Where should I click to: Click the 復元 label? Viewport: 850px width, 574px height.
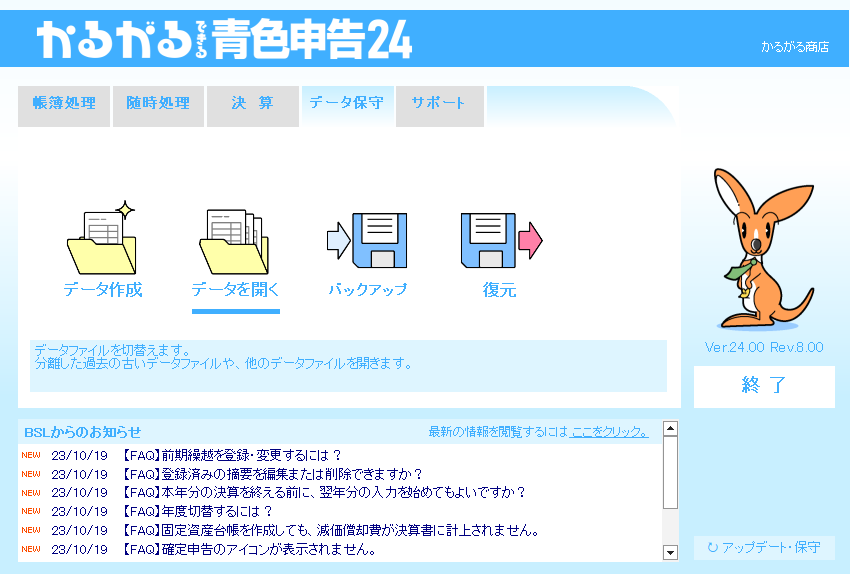point(499,289)
